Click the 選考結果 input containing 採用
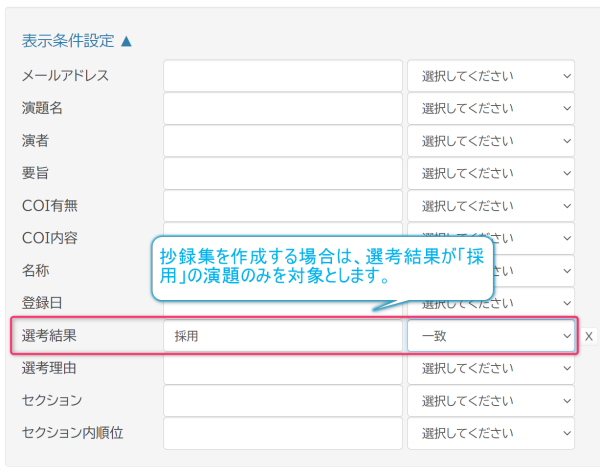Screen dimensions: 600x471 click(283, 336)
